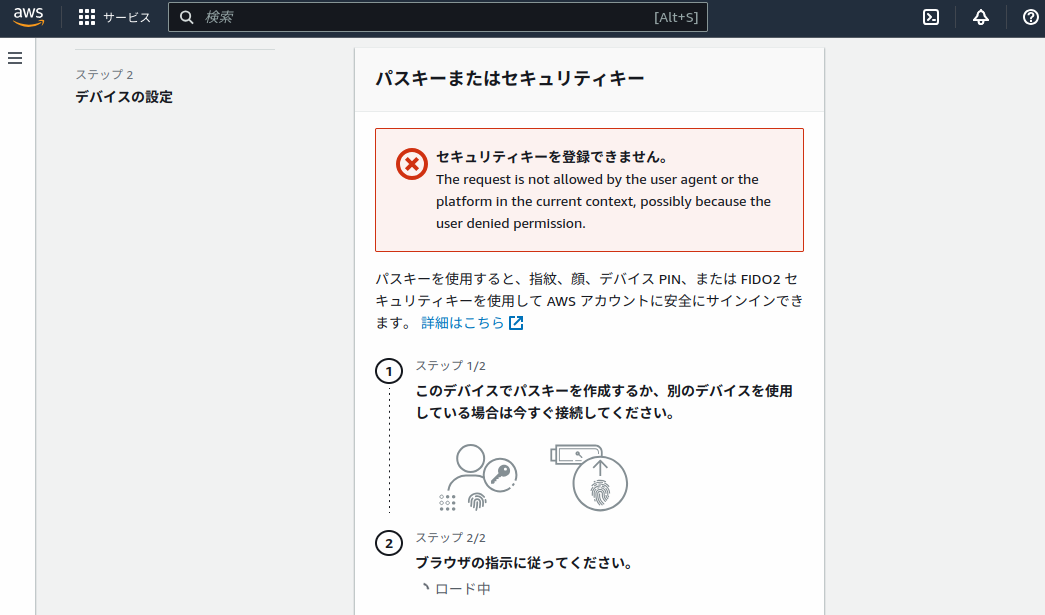Click the Alt+S shortcut hint
This screenshot has width=1045, height=615.
676,17
